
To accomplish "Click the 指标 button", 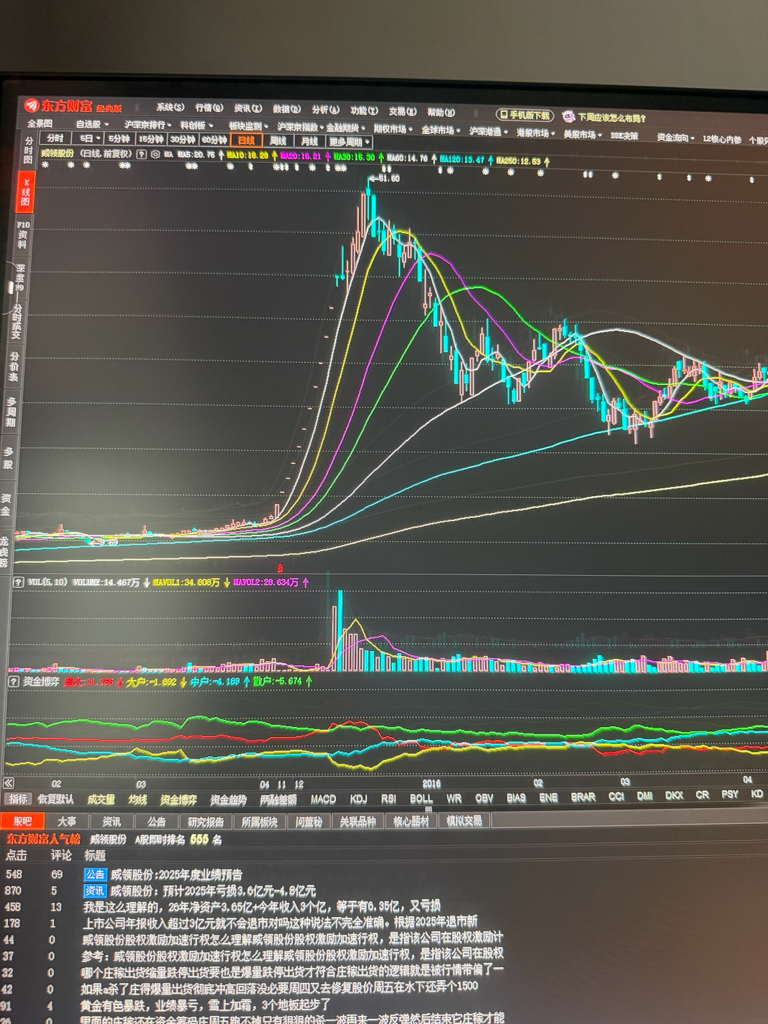I will pyautogui.click(x=18, y=798).
